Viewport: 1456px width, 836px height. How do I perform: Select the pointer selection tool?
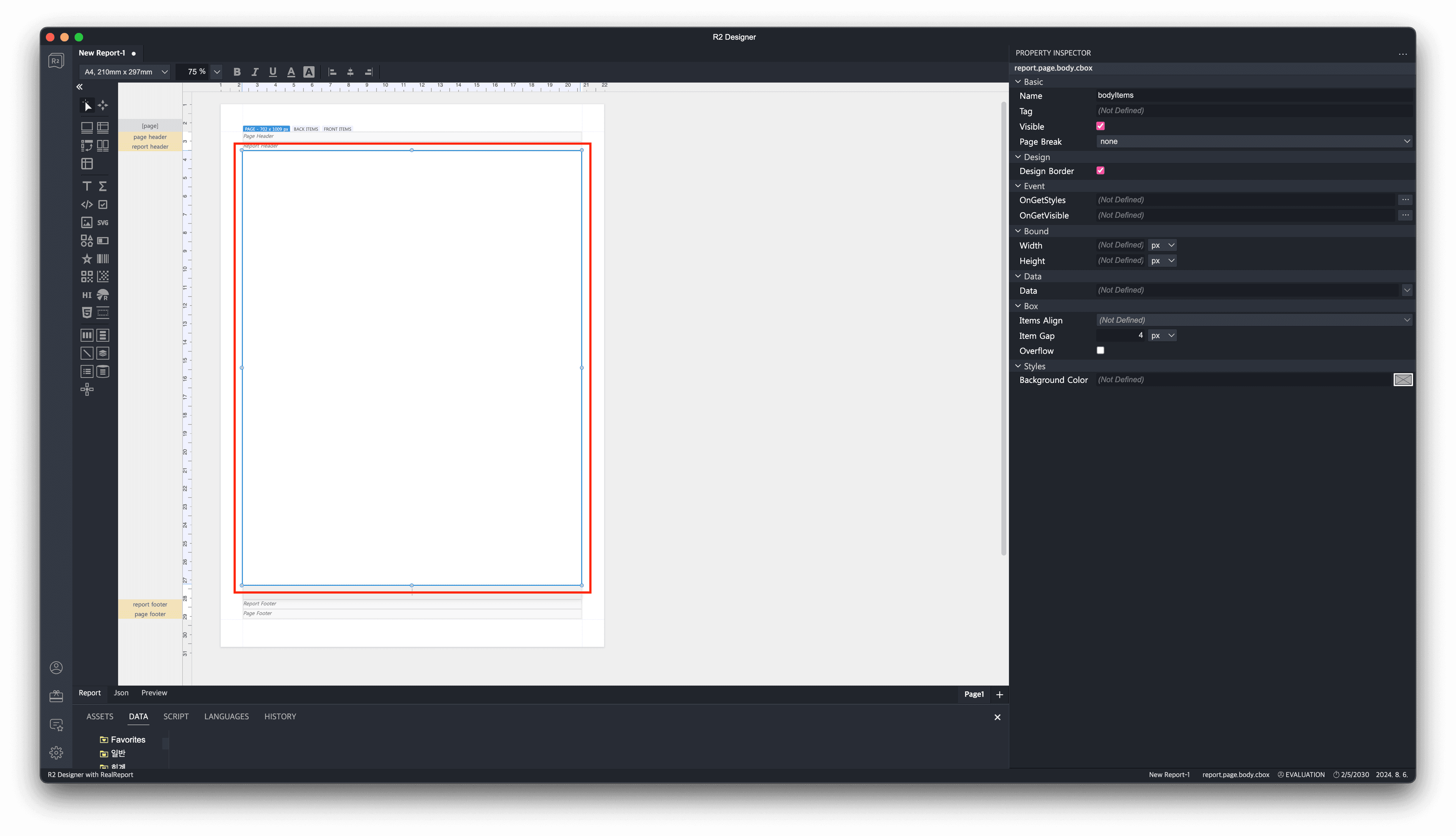tap(87, 105)
